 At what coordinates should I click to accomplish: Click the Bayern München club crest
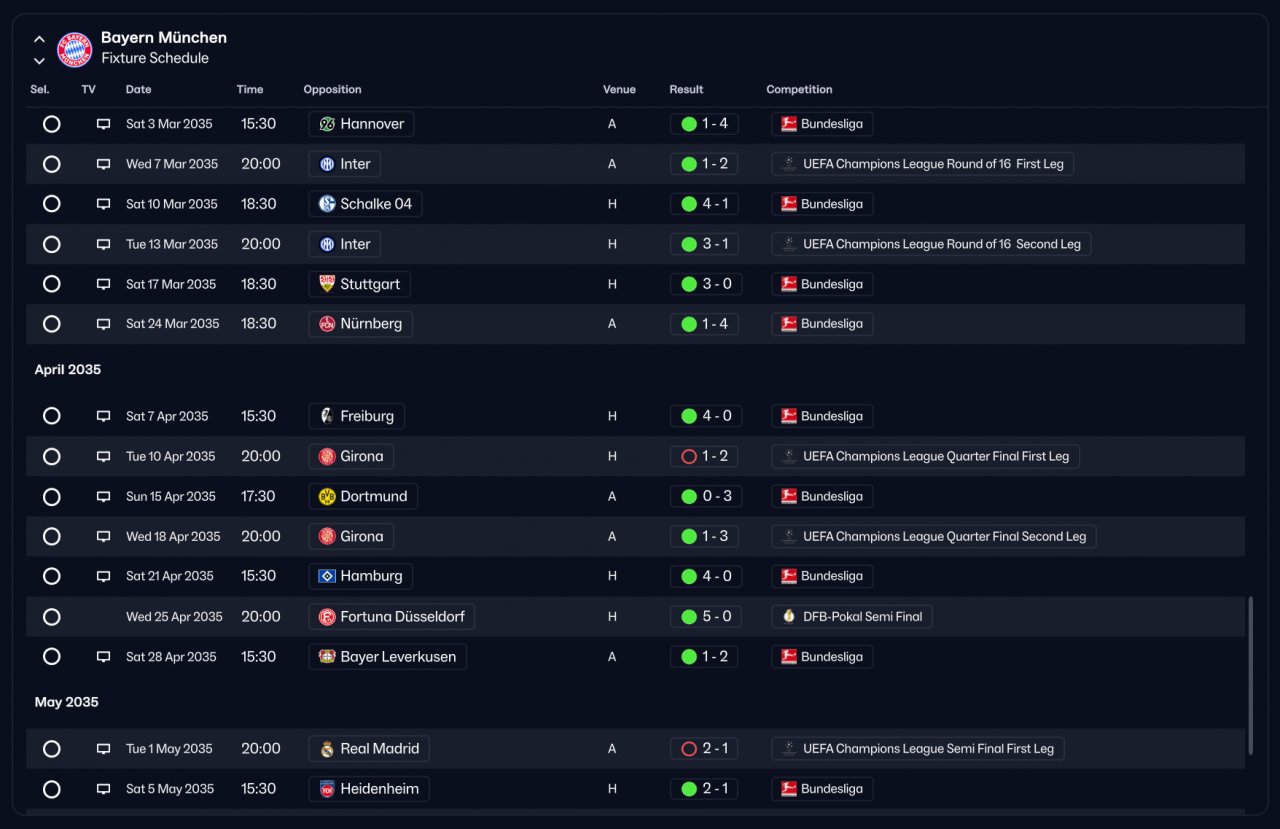point(75,49)
